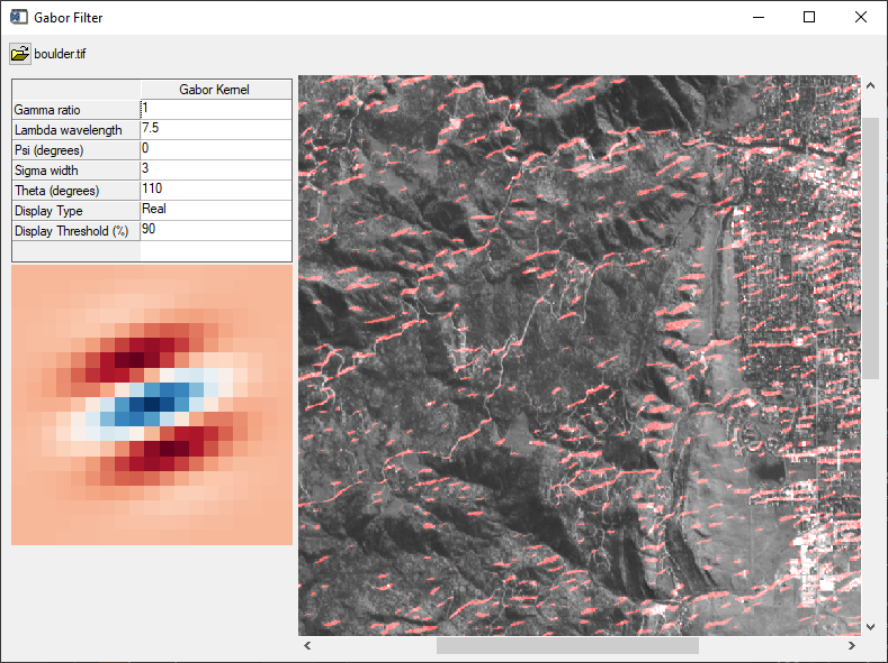Click the filtered boulder satellite image
This screenshot has height=663, width=888.
578,355
